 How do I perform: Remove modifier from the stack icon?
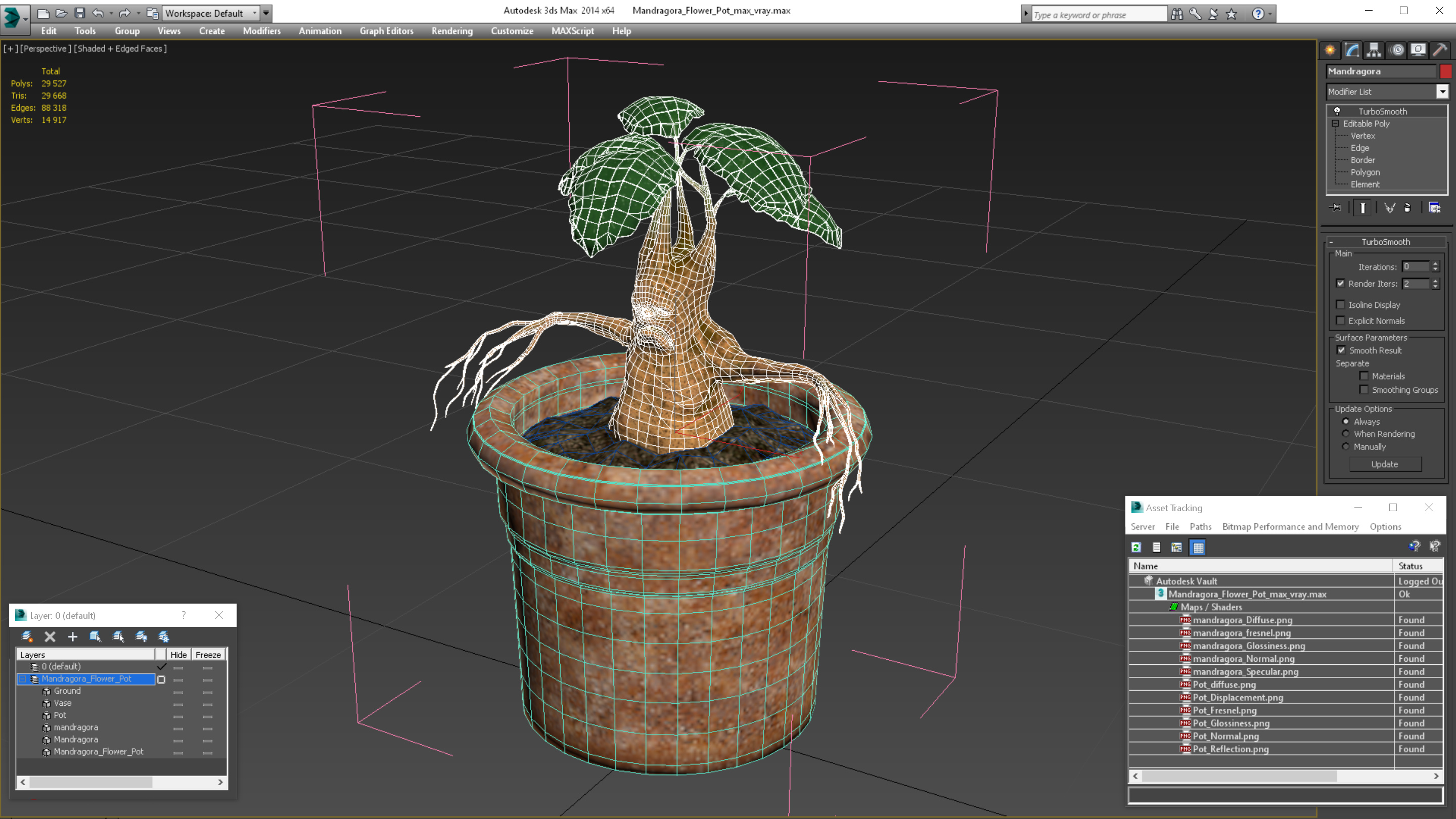1407,208
